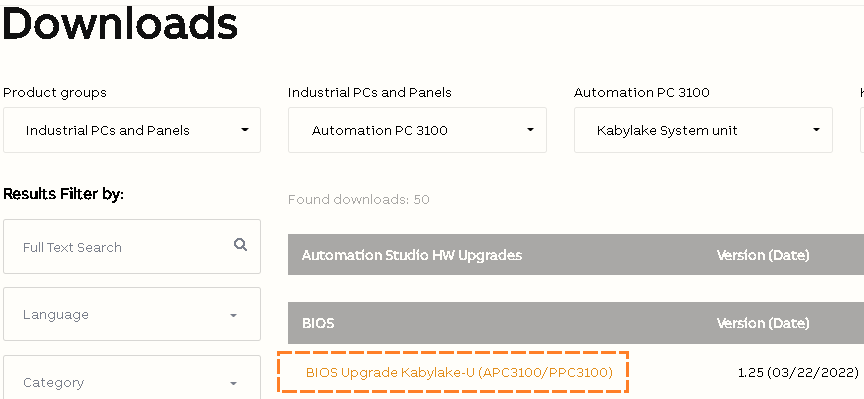864x399 pixels.
Task: Open the Automation PC 3100 dropdown
Action: click(x=417, y=130)
